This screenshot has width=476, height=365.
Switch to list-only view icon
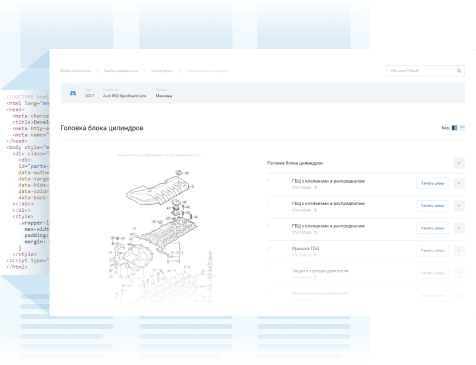(462, 128)
